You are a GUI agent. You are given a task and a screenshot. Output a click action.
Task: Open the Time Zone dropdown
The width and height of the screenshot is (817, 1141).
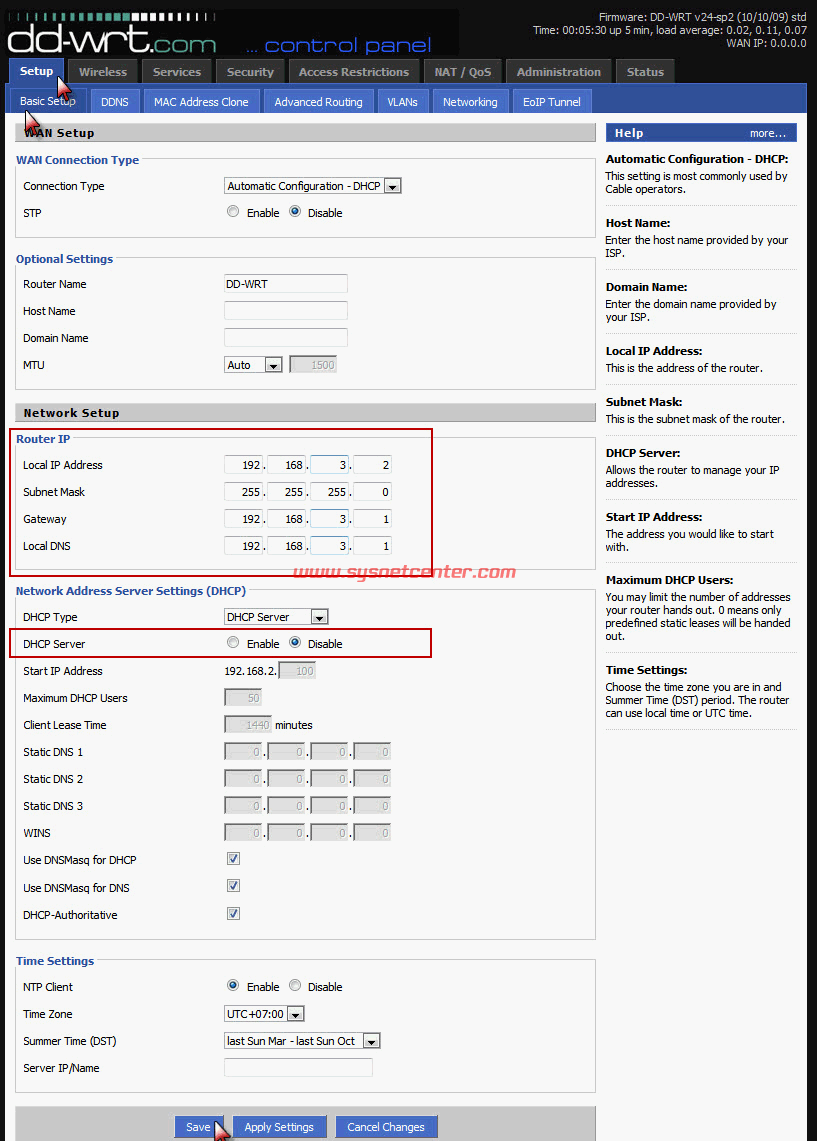tap(264, 1014)
